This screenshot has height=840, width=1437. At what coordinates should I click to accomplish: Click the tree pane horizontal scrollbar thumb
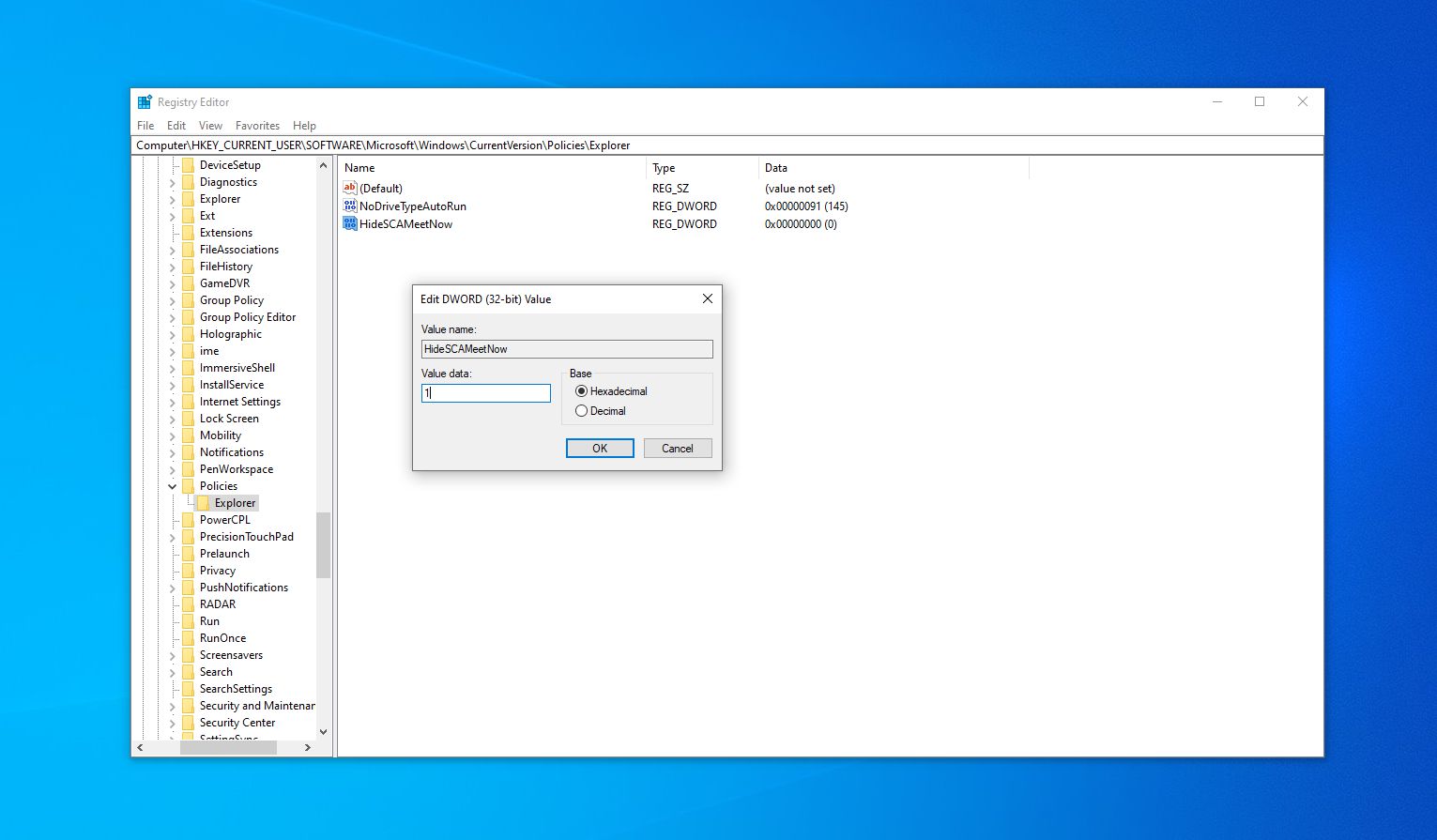[228, 748]
